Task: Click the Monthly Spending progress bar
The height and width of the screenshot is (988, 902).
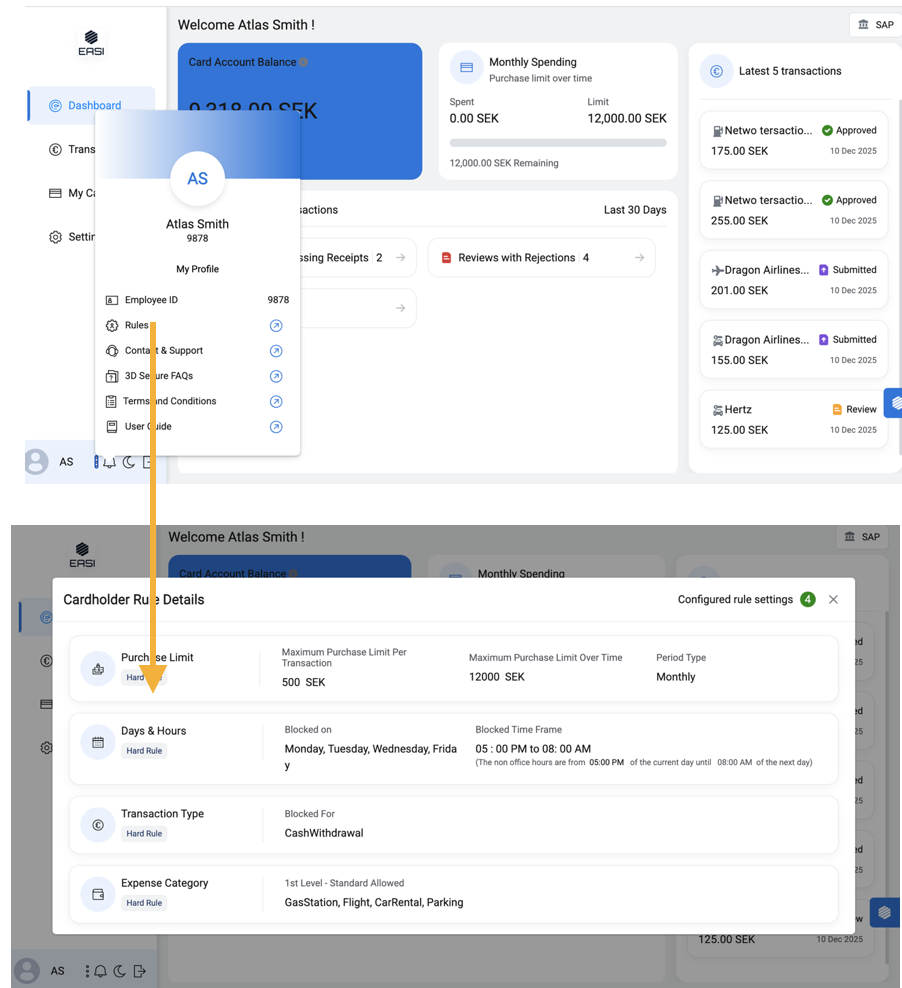Action: click(557, 143)
